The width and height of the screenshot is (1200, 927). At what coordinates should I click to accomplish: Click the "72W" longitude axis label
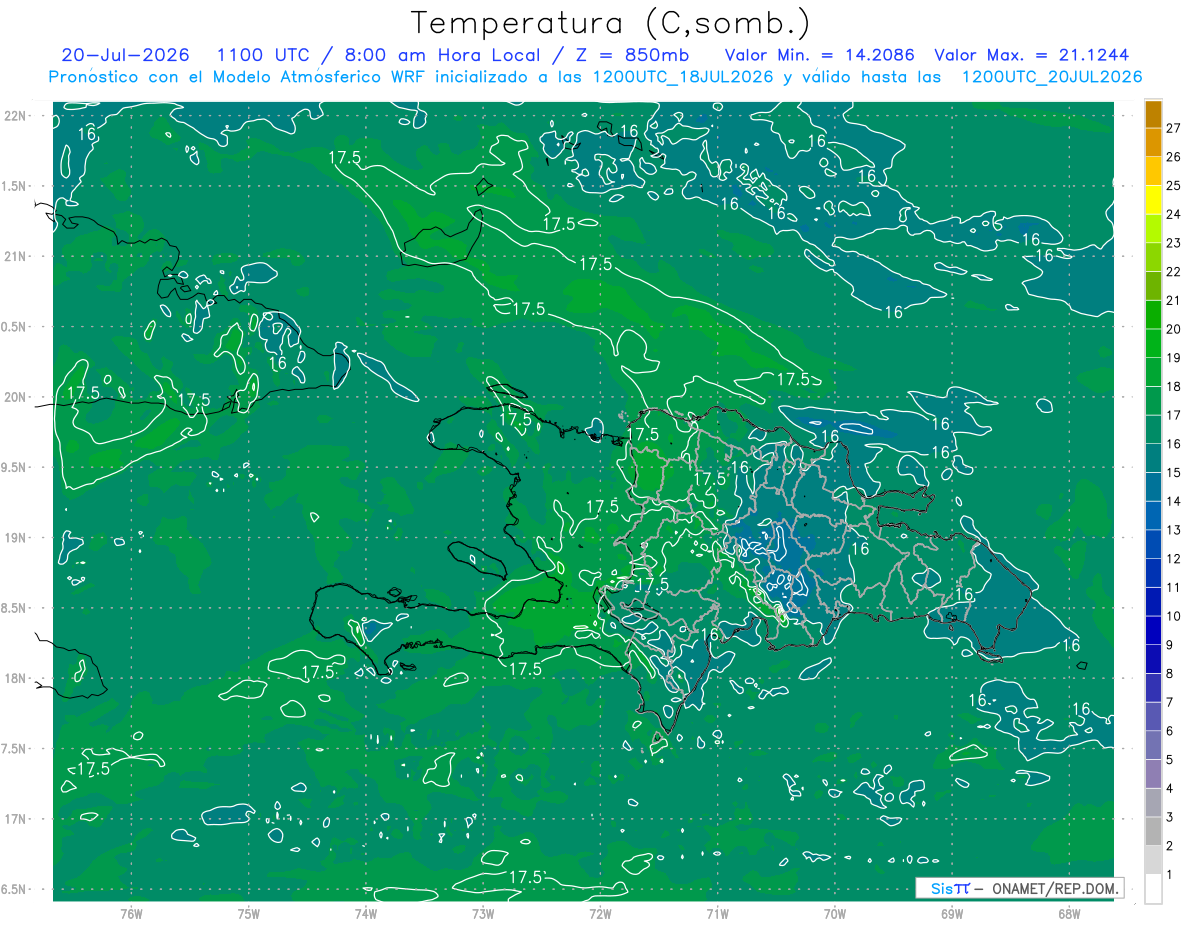point(600,913)
